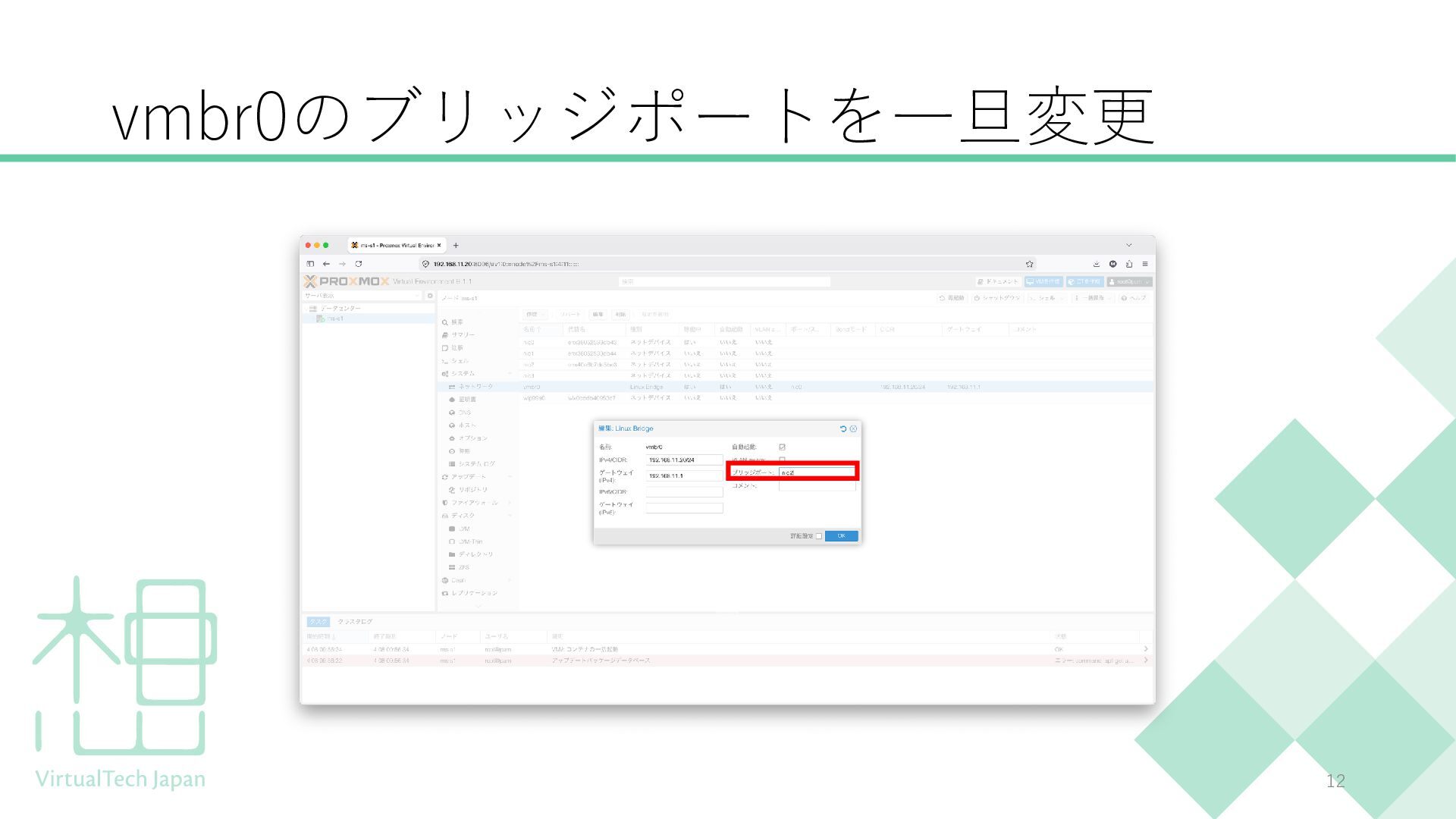
Task: Click the reset icon in Linux Bridge dialog
Action: pos(843,429)
